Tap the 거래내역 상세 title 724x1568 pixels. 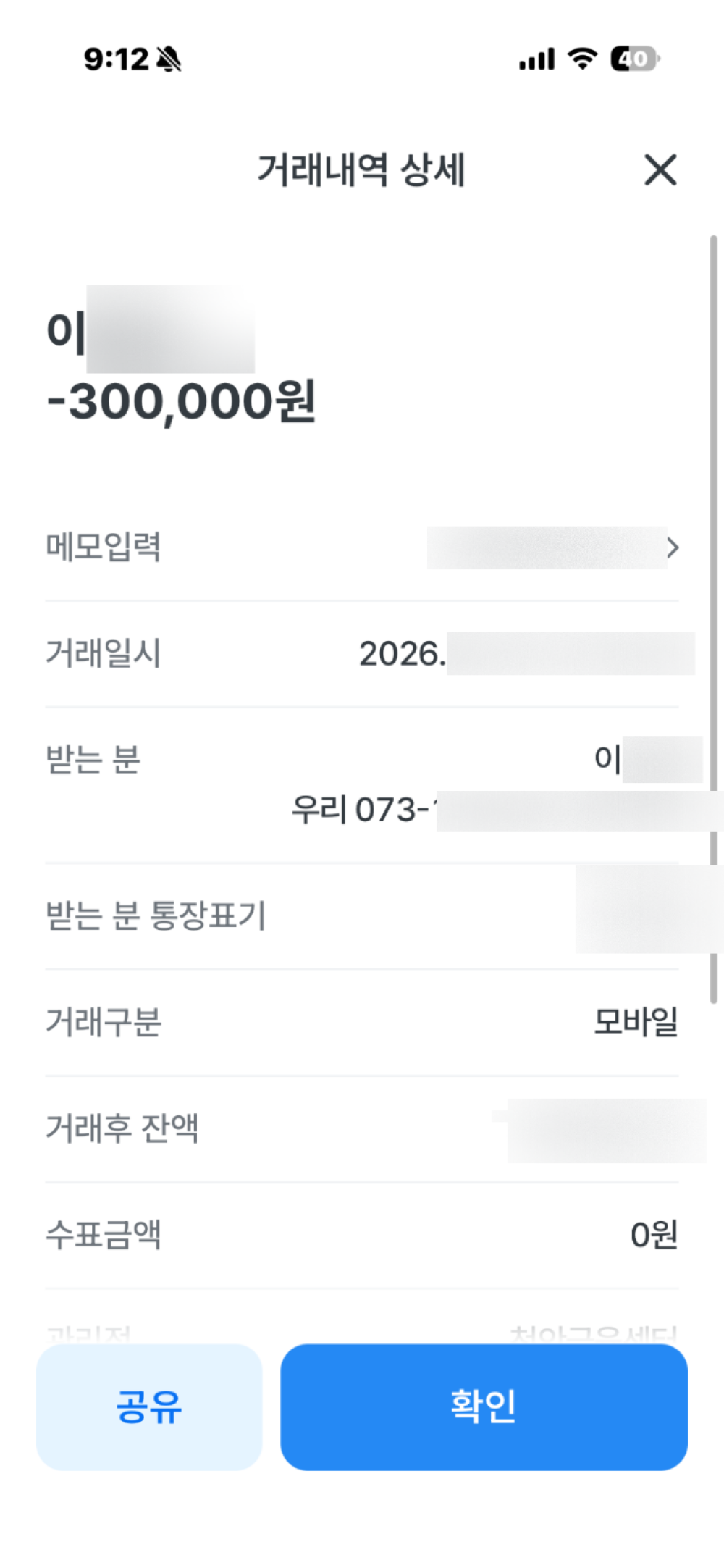click(x=361, y=170)
